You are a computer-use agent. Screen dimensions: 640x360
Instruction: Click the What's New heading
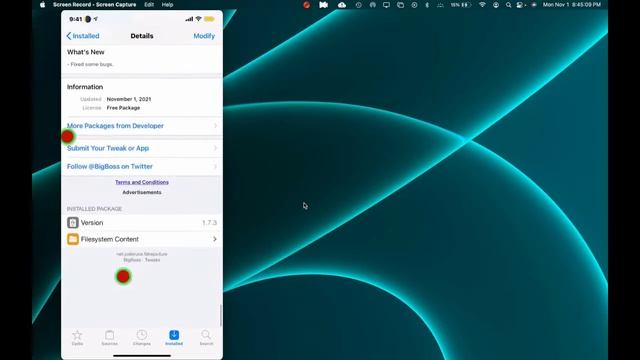(x=86, y=52)
